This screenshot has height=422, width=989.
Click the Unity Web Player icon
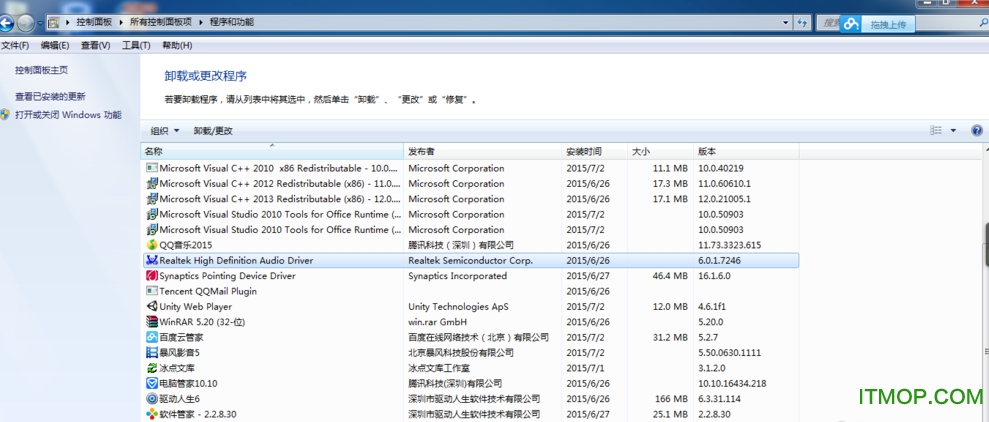click(151, 307)
